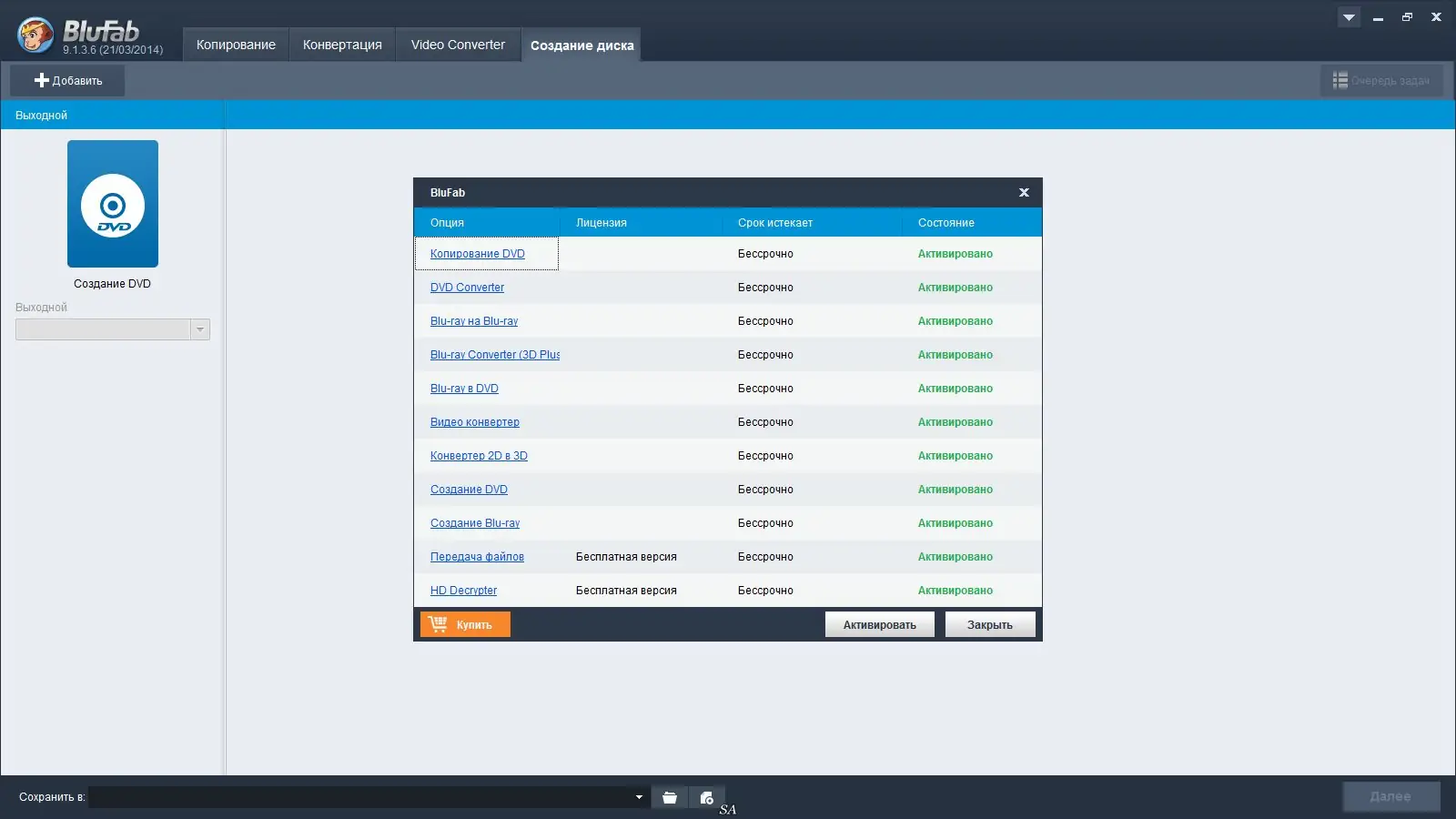Click the Сохранить в path input field
The image size is (1456, 819).
[x=368, y=797]
